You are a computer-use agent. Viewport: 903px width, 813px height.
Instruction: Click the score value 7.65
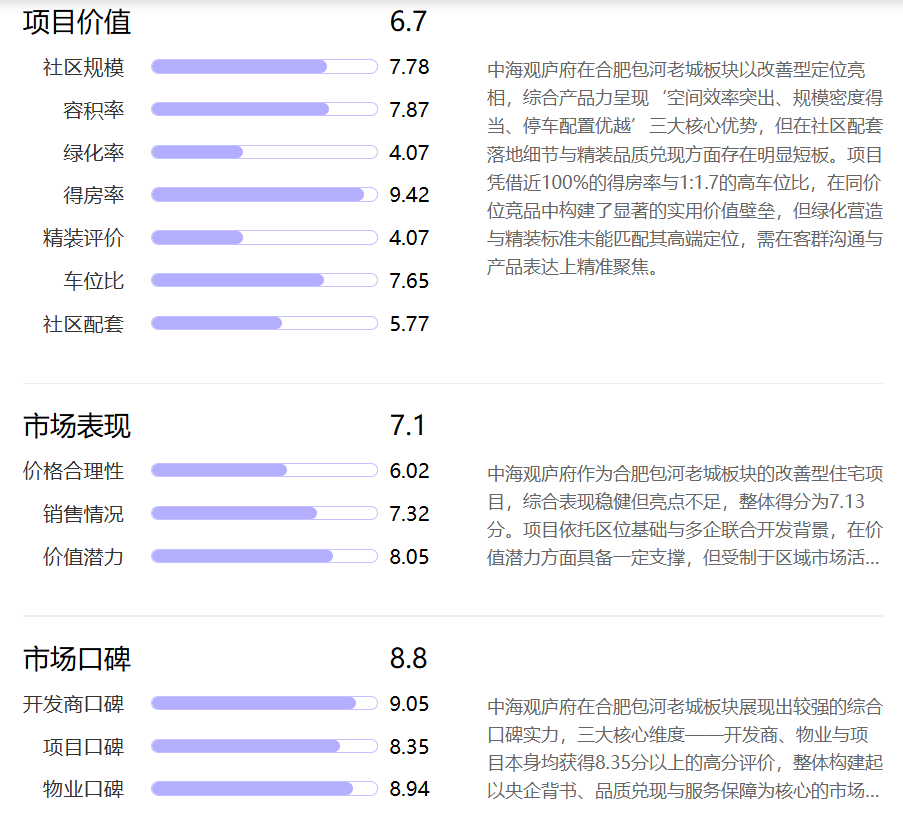[409, 280]
